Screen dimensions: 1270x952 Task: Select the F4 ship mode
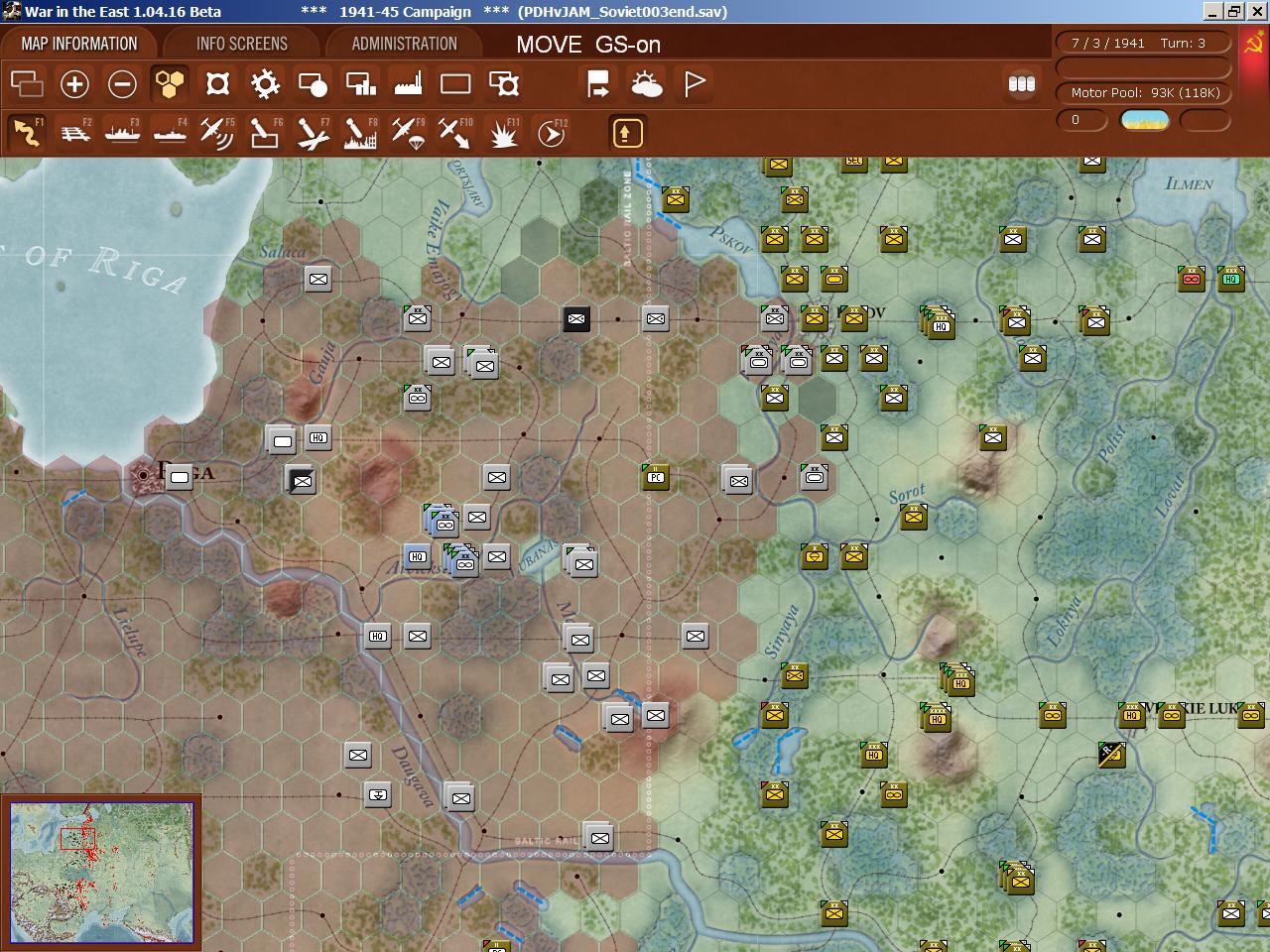coord(170,133)
